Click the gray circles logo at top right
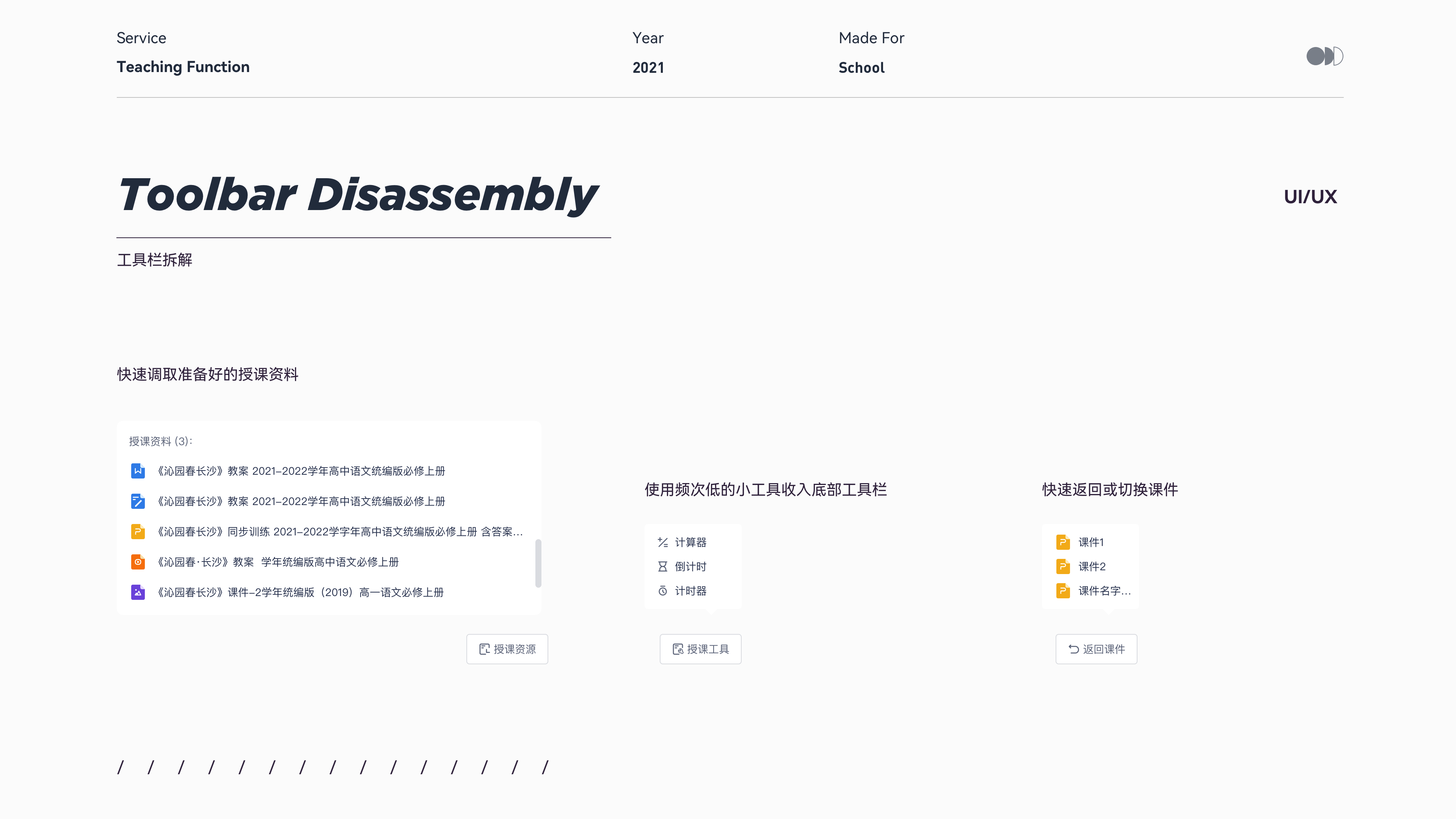1456x819 pixels. [x=1325, y=56]
